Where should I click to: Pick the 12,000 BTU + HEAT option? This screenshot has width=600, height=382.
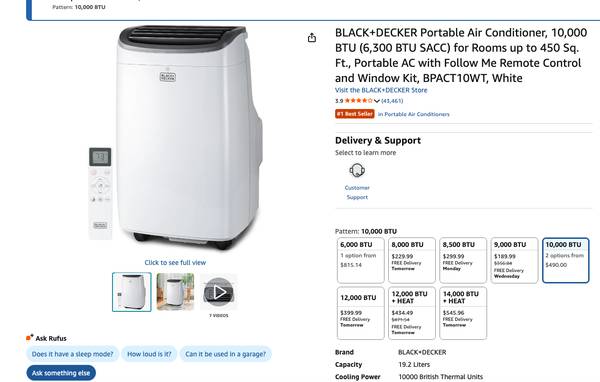coord(412,313)
